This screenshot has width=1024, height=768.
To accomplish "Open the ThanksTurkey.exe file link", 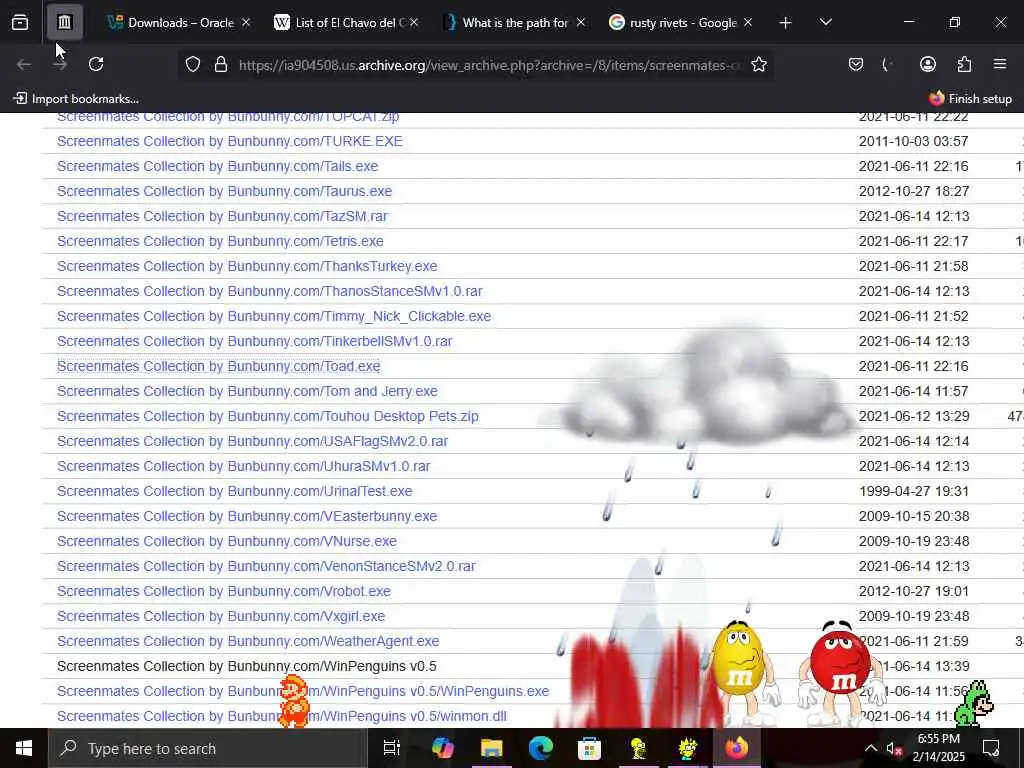I will click(x=247, y=266).
